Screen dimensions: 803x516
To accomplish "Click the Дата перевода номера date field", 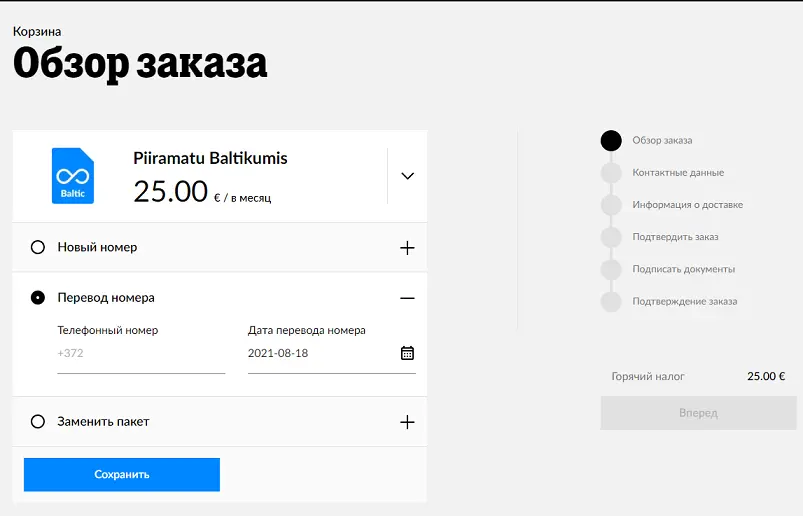I will coord(332,354).
